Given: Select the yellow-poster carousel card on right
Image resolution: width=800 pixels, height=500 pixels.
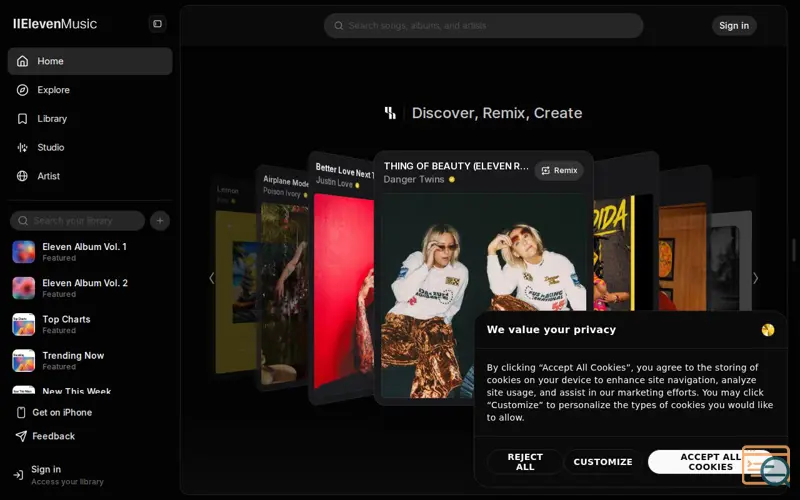Looking at the screenshot, I should pyautogui.click(x=626, y=232).
